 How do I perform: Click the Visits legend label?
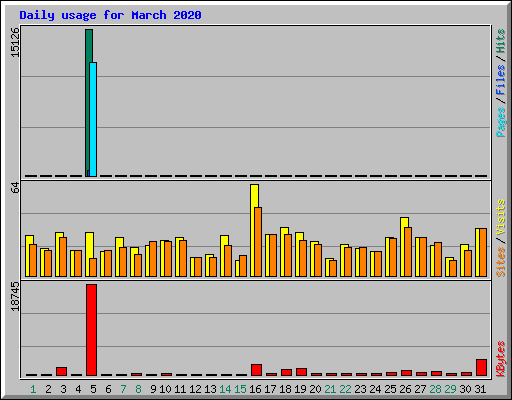tap(500, 218)
